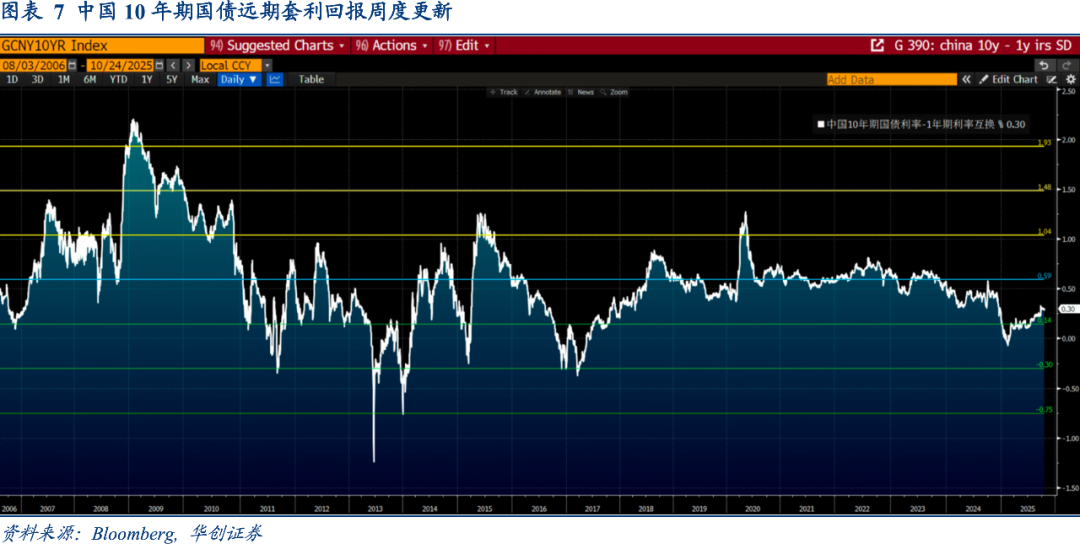Change the Daily periodicity dropdown

pos(239,79)
